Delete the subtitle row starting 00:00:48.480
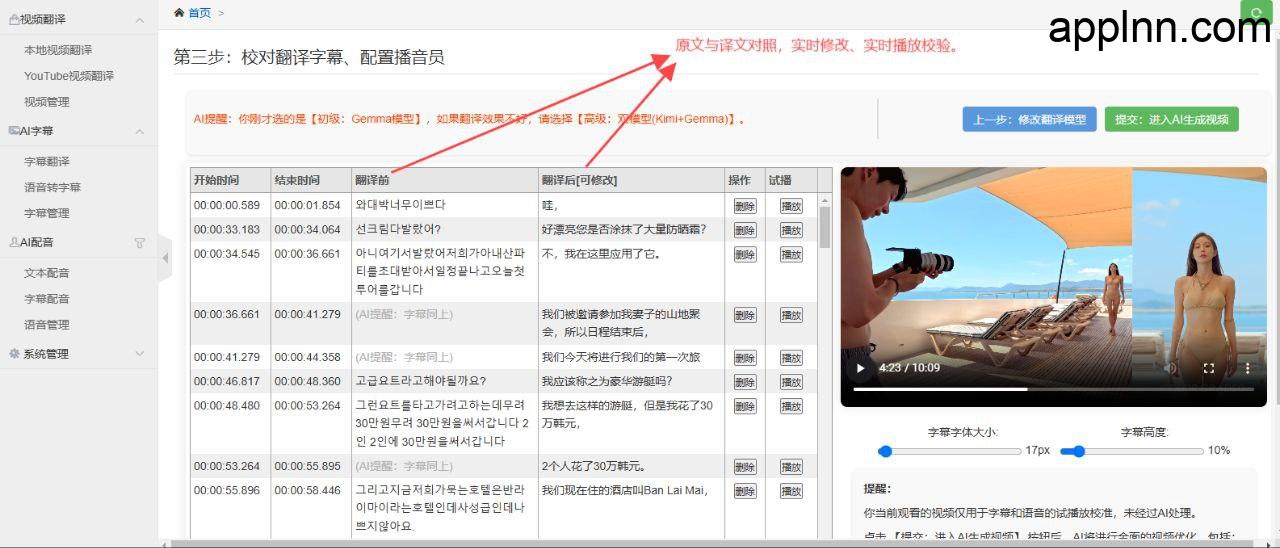The height and width of the screenshot is (548, 1280). tap(745, 406)
